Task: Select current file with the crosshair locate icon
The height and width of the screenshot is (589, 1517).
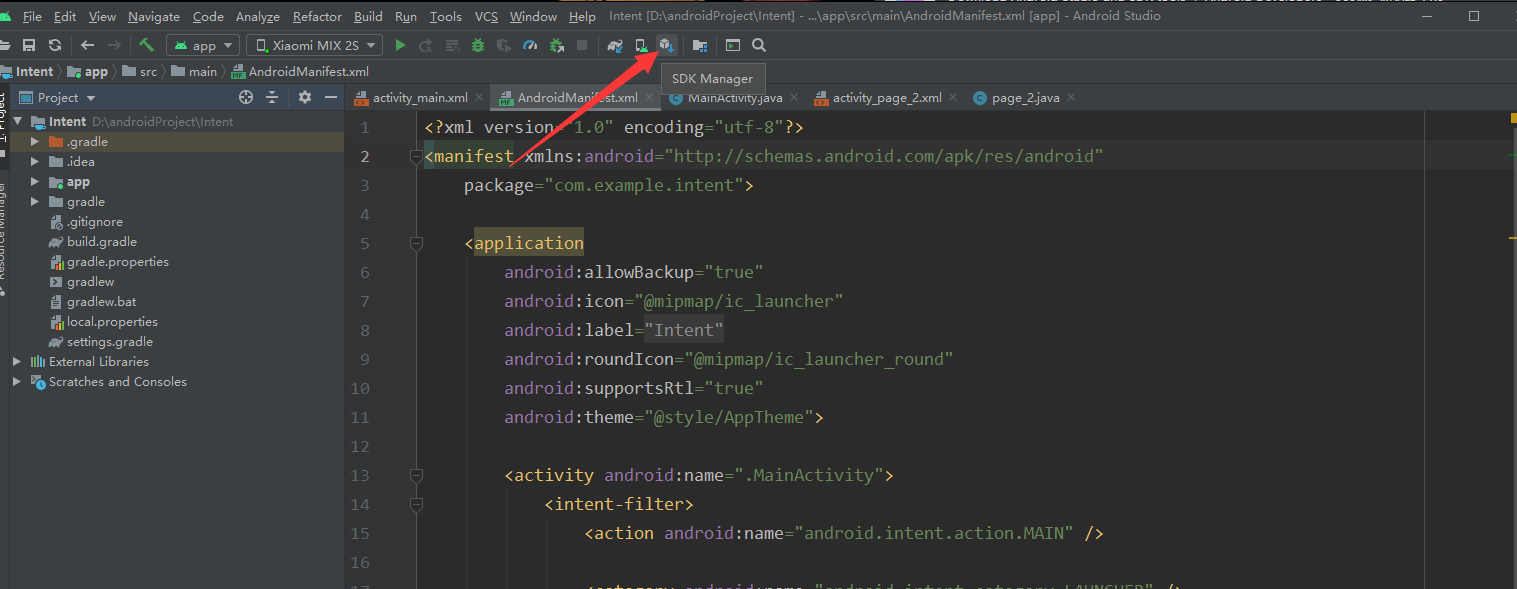Action: [x=246, y=96]
